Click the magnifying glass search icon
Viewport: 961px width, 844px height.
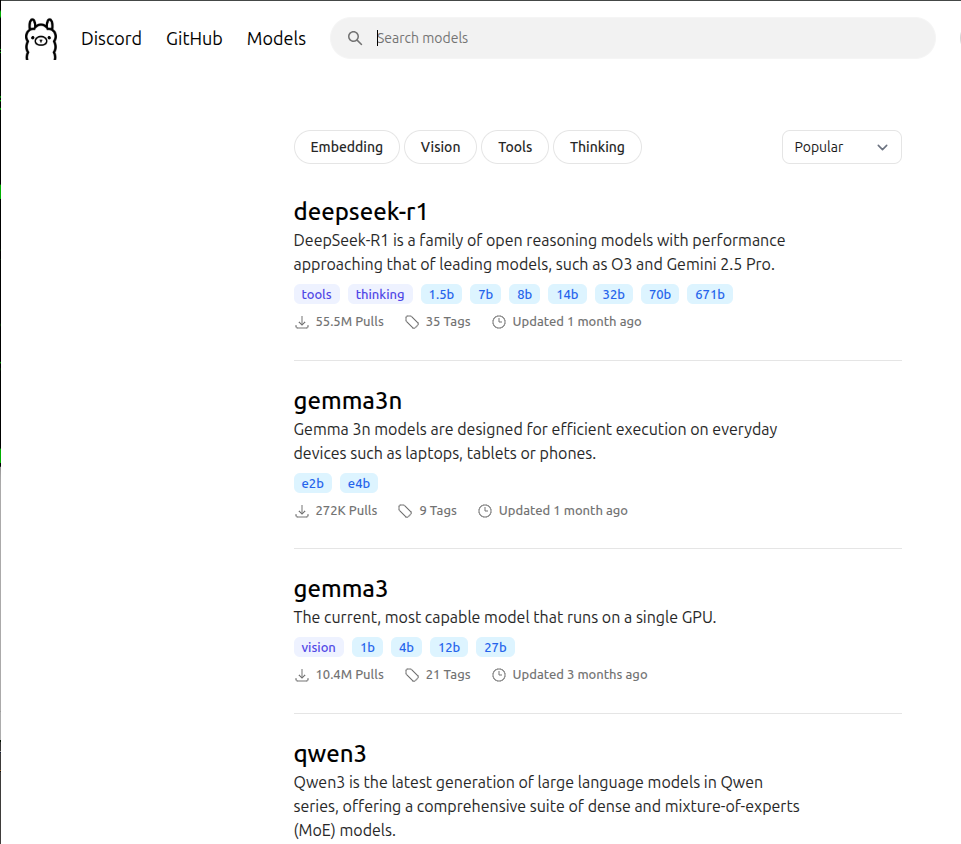(x=354, y=38)
